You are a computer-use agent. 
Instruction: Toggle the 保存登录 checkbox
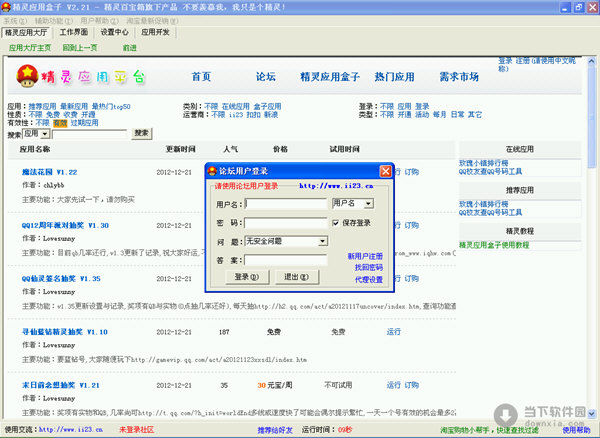tap(336, 223)
